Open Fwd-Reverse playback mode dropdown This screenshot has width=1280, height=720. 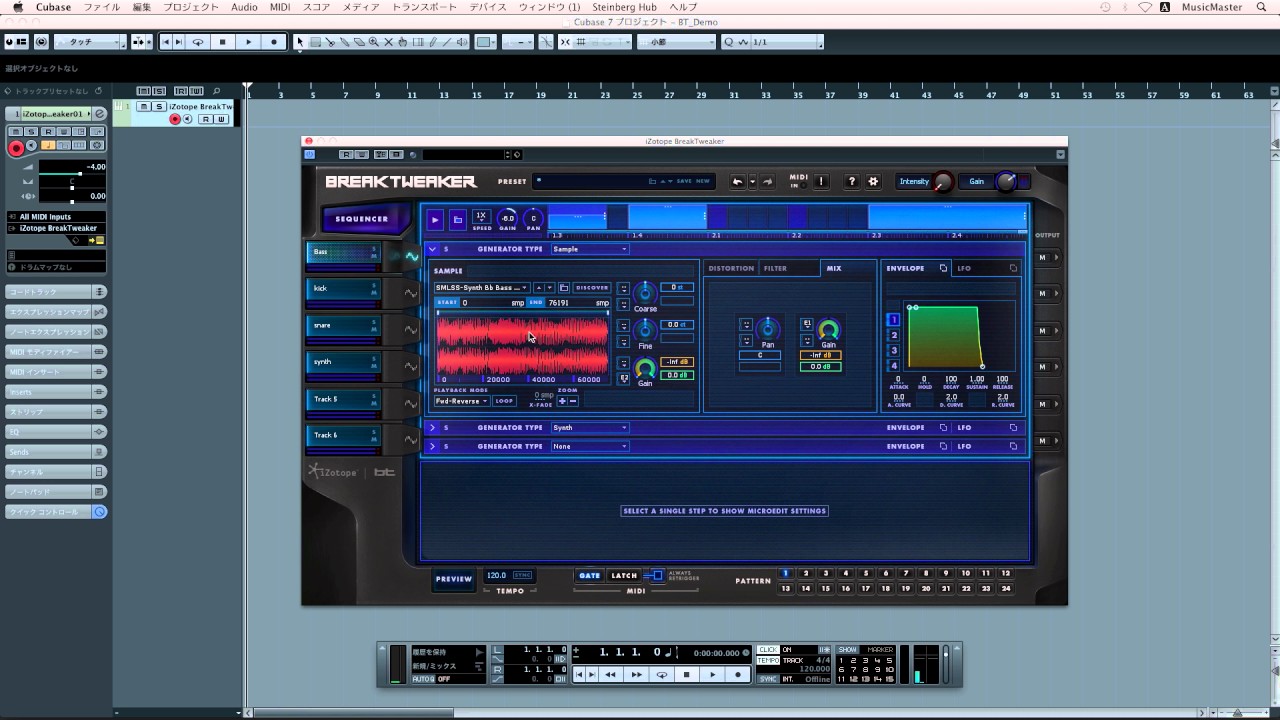[461, 401]
